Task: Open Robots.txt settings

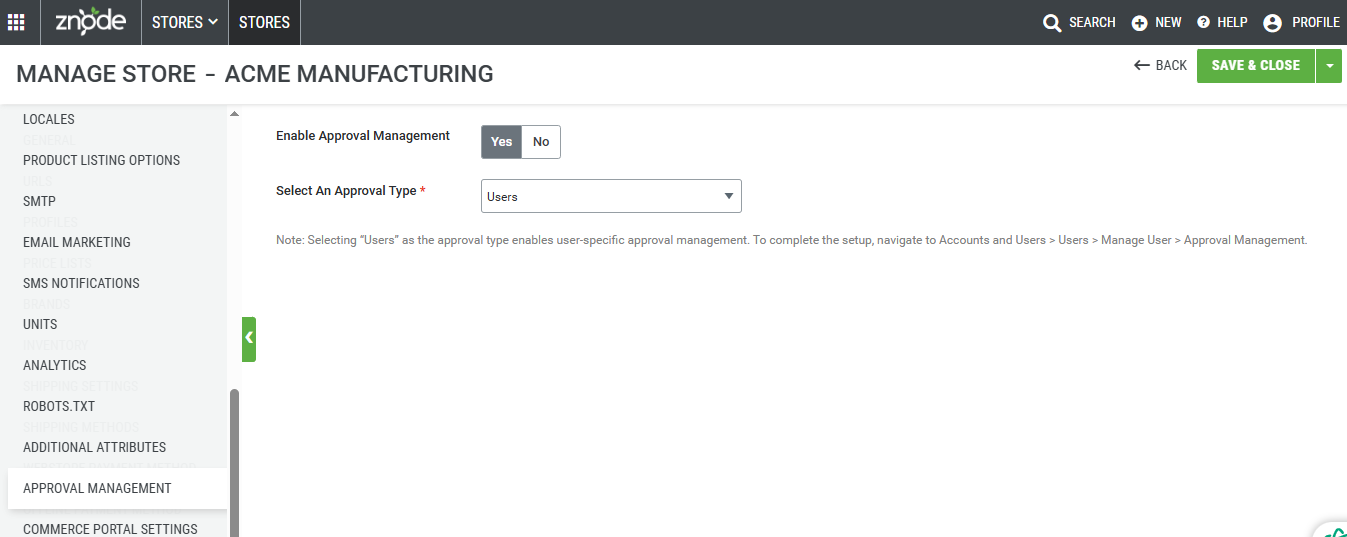Action: click(x=59, y=406)
